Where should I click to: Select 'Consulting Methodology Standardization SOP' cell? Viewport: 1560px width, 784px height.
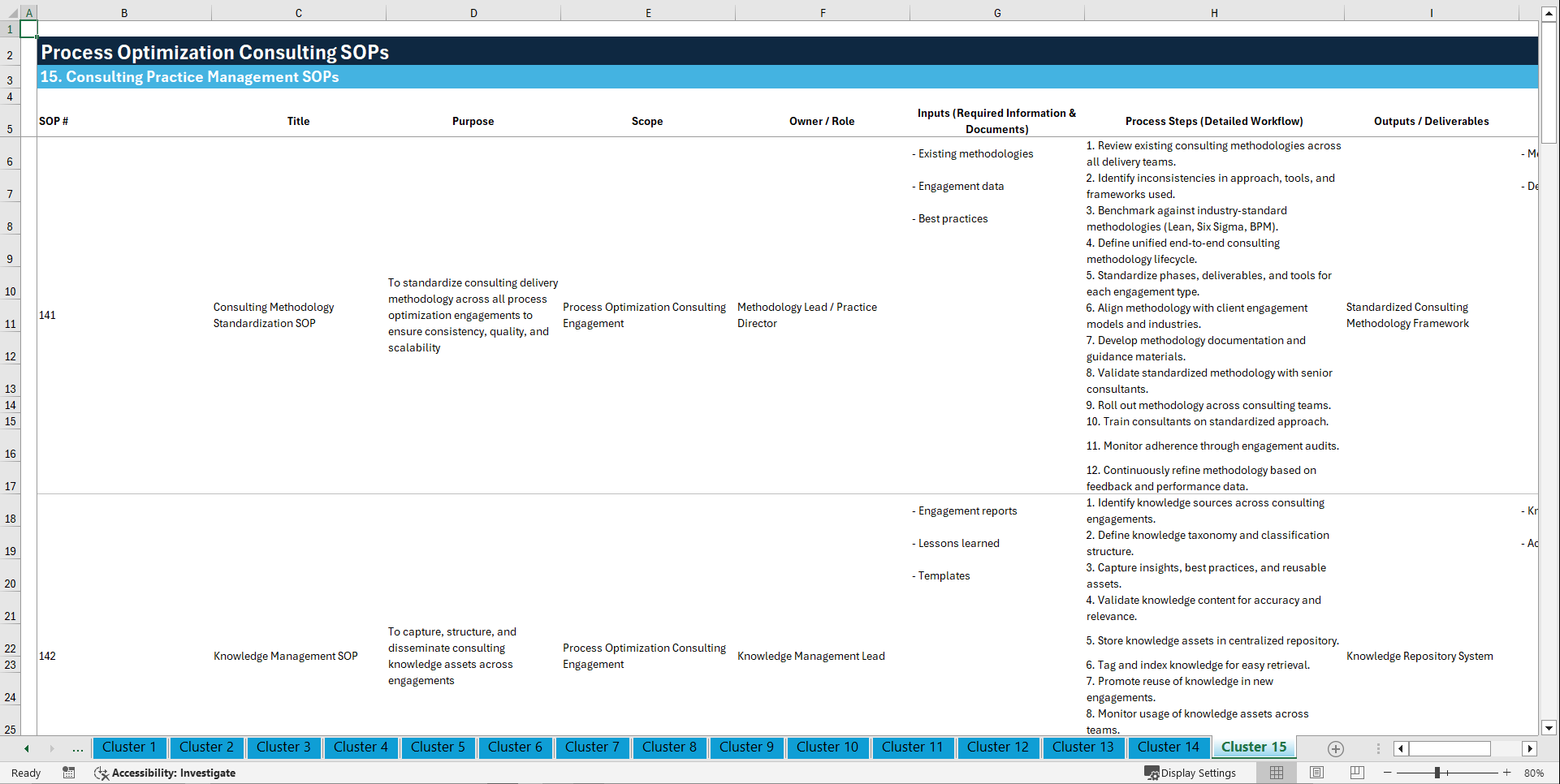click(298, 315)
